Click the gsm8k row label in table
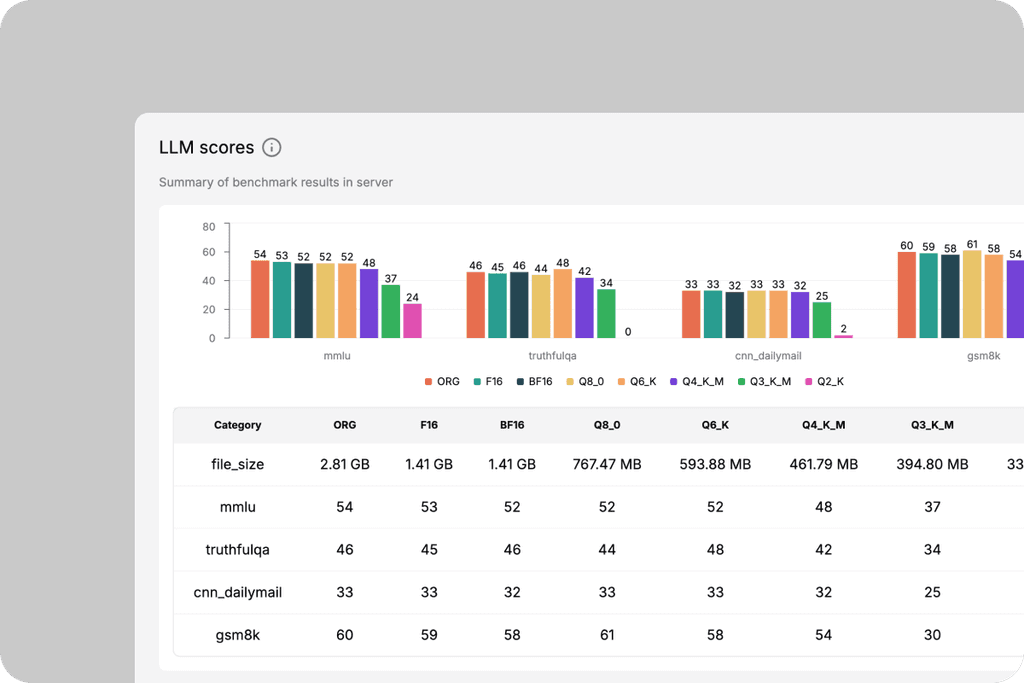This screenshot has width=1024, height=683. tap(238, 635)
